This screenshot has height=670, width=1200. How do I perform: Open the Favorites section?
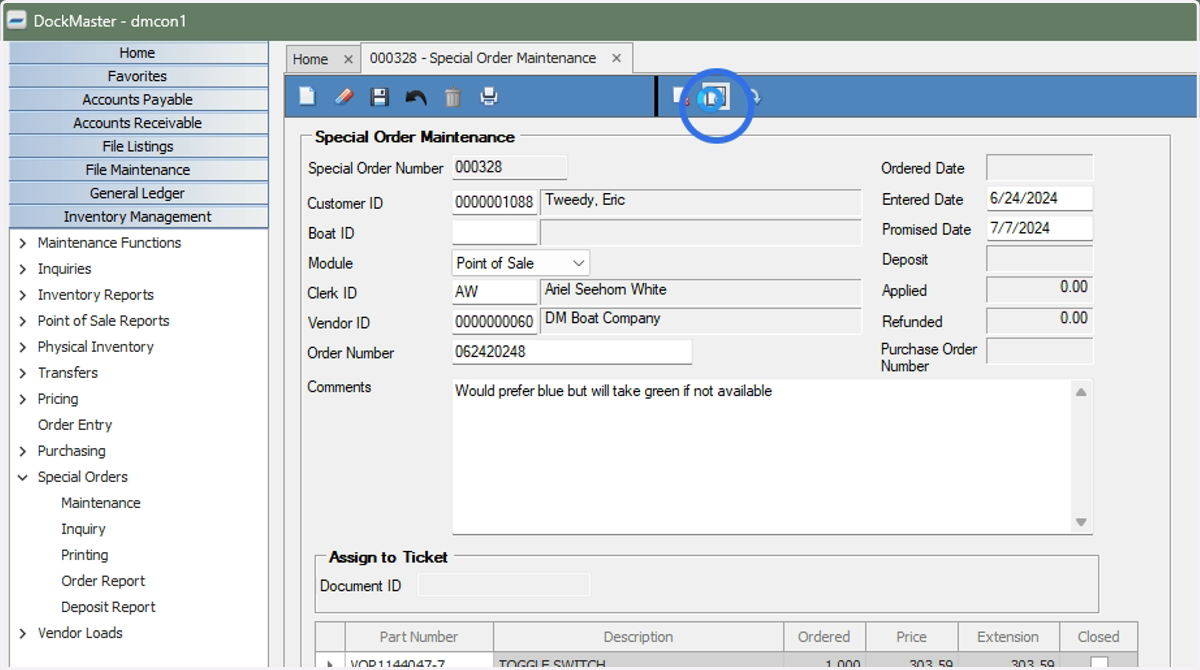point(138,76)
